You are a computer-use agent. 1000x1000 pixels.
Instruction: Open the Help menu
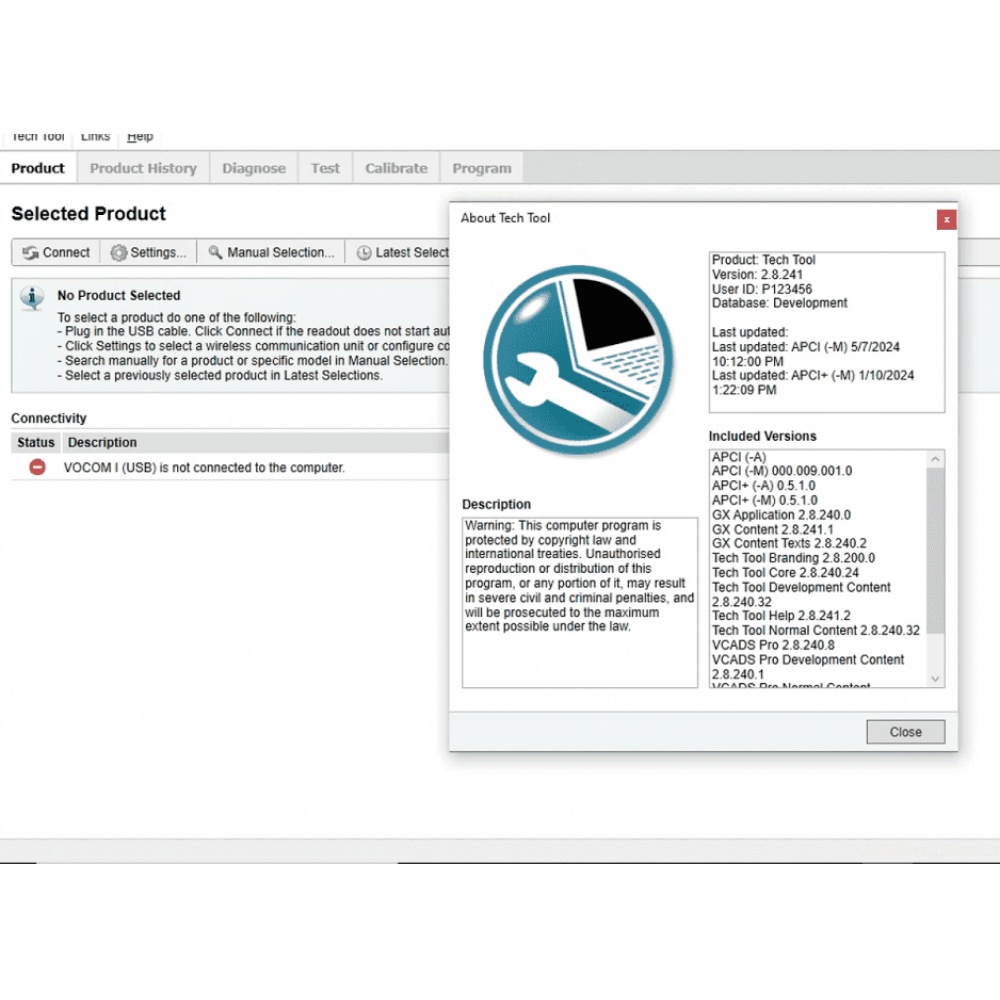click(140, 136)
